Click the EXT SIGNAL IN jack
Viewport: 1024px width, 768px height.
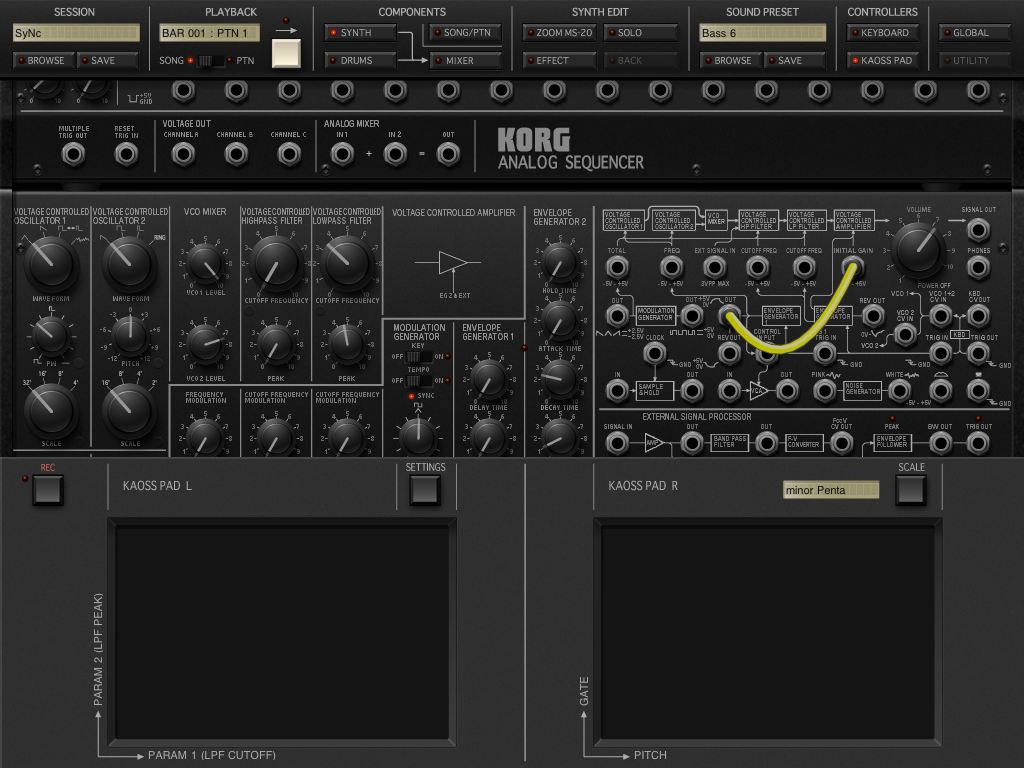(714, 267)
